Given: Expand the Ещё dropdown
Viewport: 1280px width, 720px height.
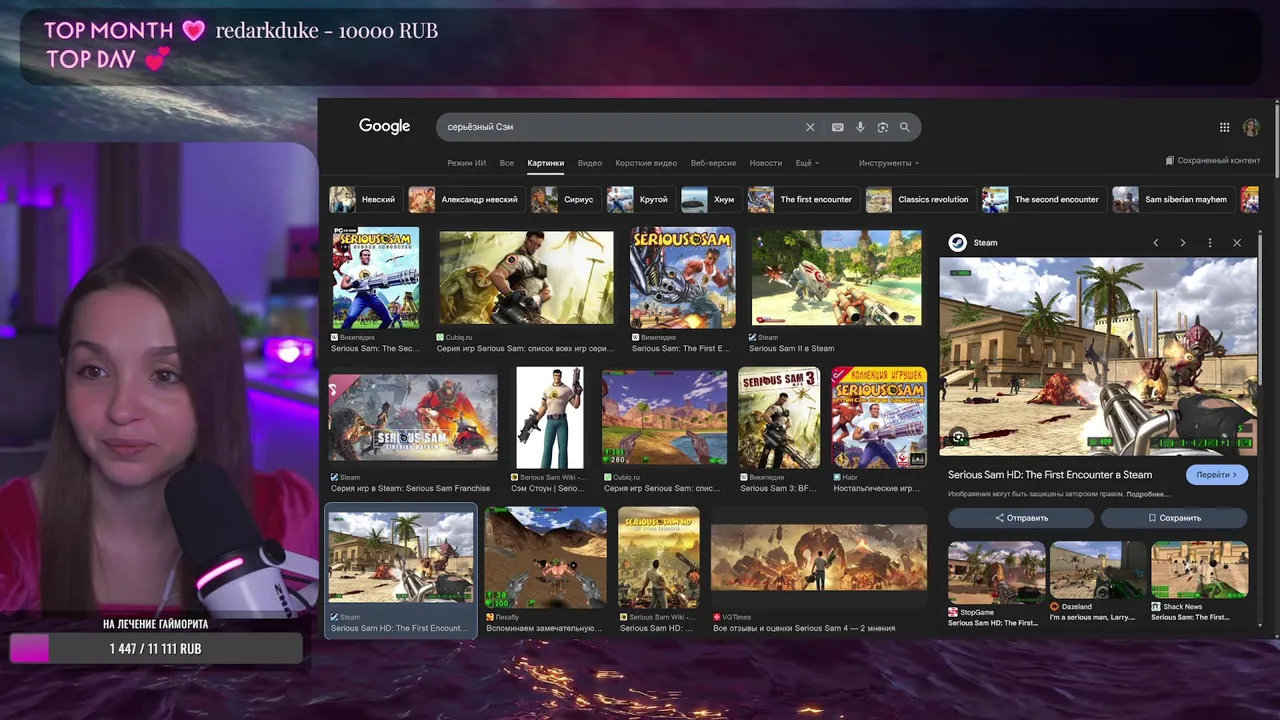Looking at the screenshot, I should coord(807,163).
